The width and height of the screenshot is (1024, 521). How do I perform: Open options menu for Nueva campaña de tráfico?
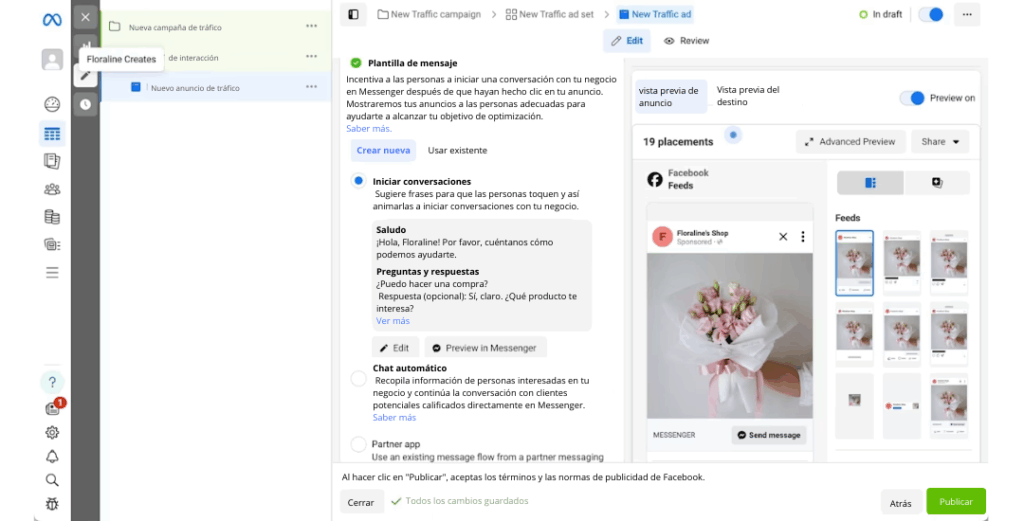(x=312, y=27)
